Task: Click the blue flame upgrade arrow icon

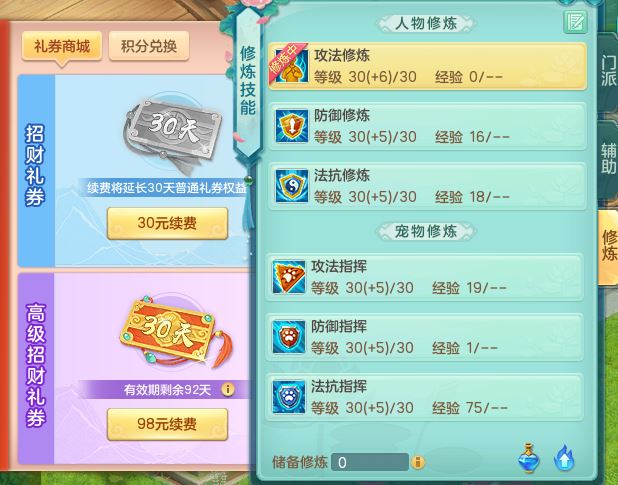Action: (x=564, y=458)
